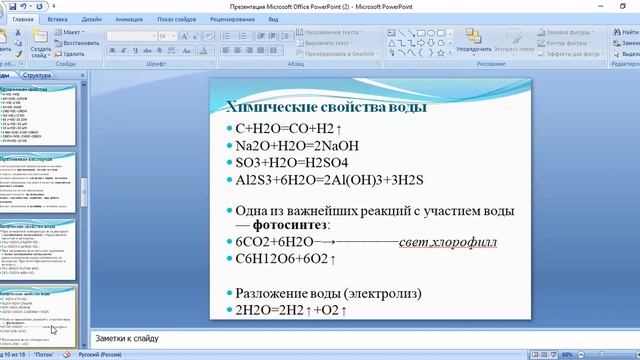Center the paragraph text
640x360 pixels.
click(x=238, y=51)
